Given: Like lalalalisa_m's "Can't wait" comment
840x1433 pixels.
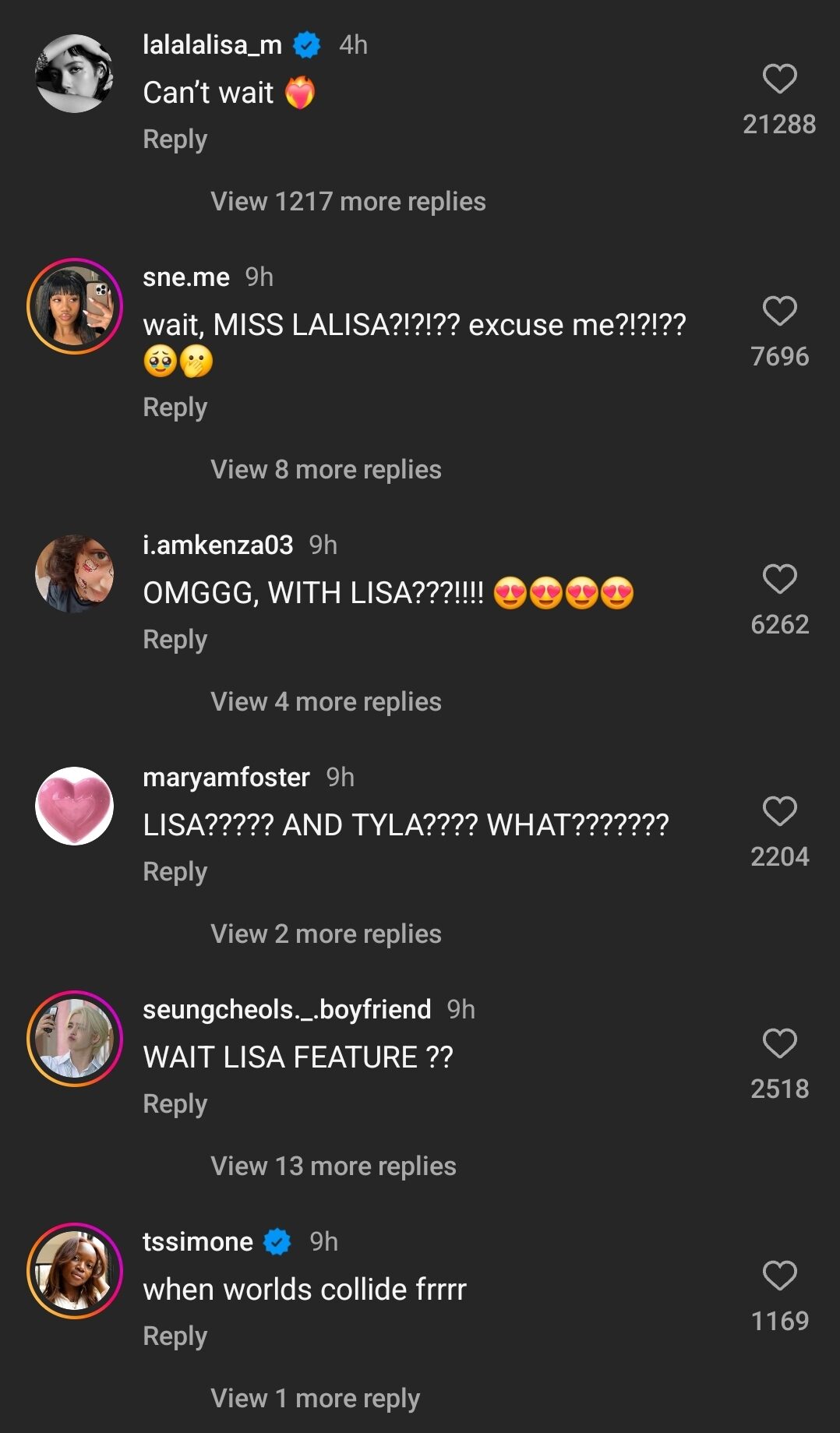Looking at the screenshot, I should pos(779,79).
